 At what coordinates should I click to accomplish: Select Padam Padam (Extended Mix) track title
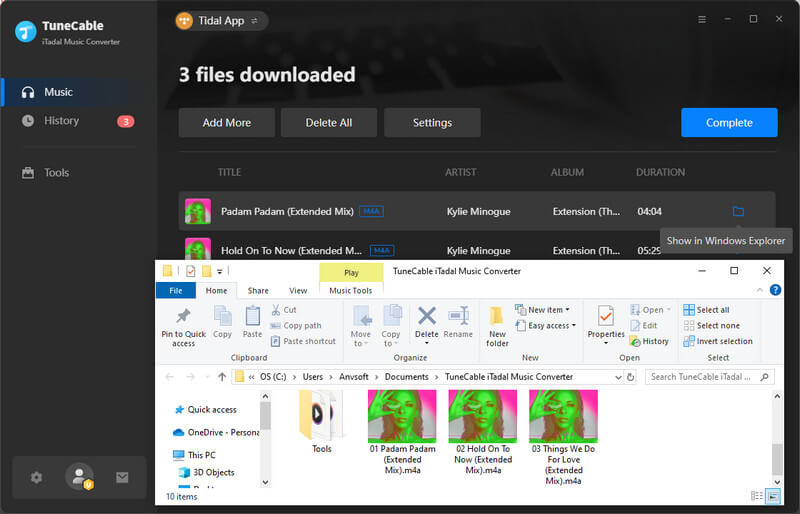click(x=287, y=211)
